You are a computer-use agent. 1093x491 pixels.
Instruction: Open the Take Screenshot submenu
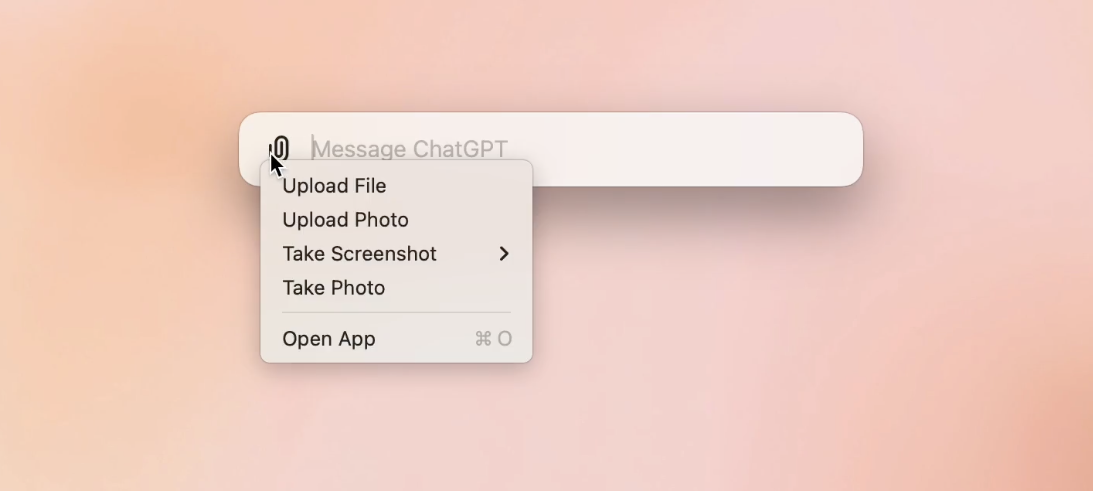359,254
